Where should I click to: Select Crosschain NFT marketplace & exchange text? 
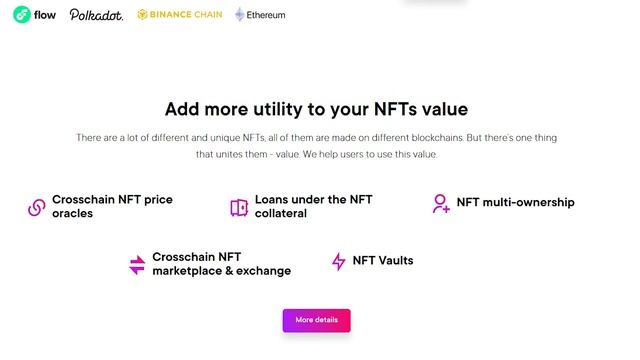click(222, 264)
